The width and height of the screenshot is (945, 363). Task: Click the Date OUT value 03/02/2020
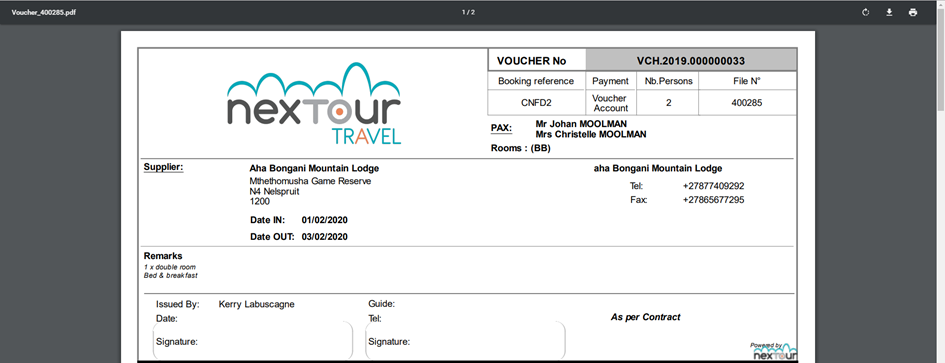(x=325, y=237)
